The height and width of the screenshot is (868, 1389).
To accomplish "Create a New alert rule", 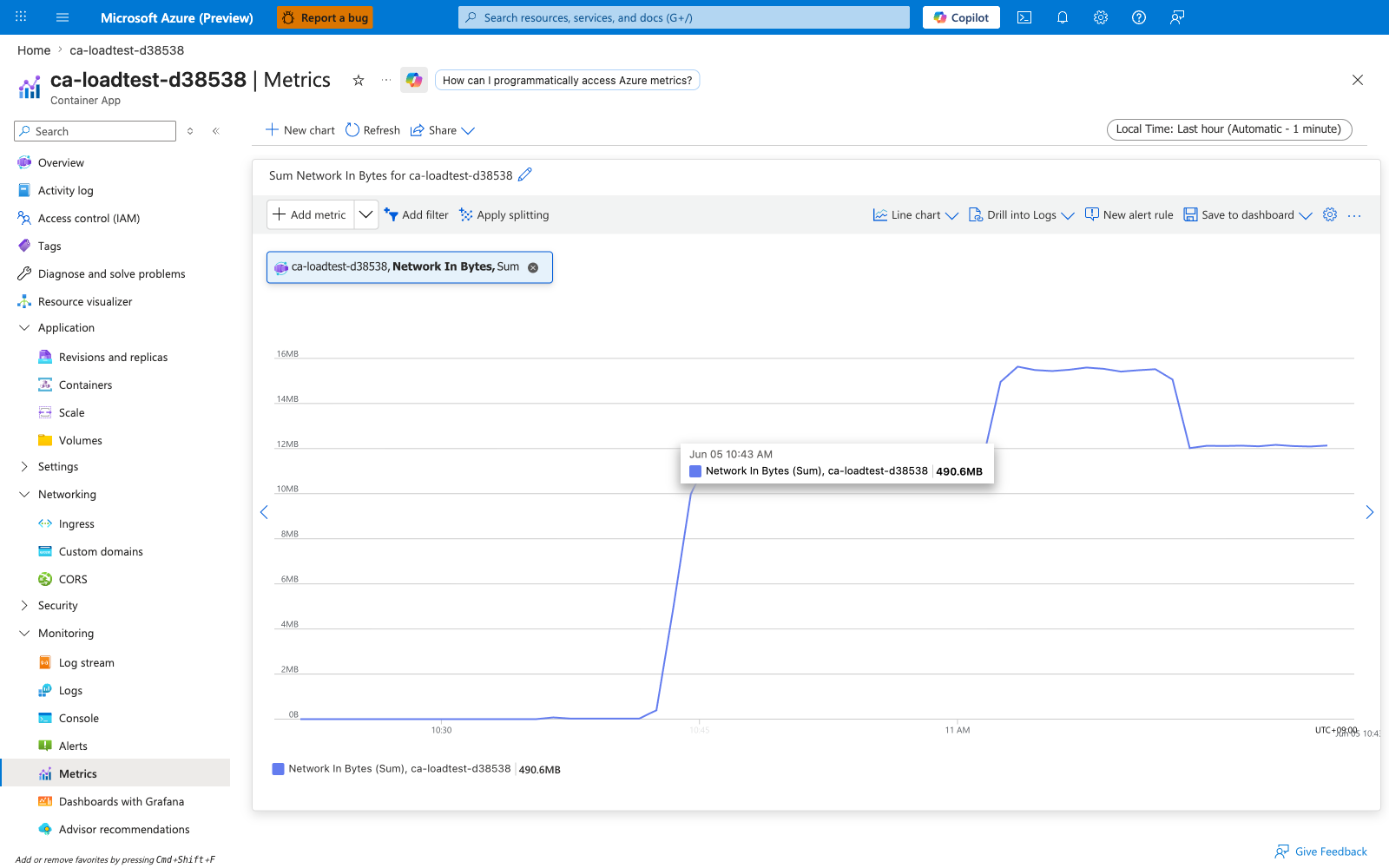I will pyautogui.click(x=1129, y=215).
